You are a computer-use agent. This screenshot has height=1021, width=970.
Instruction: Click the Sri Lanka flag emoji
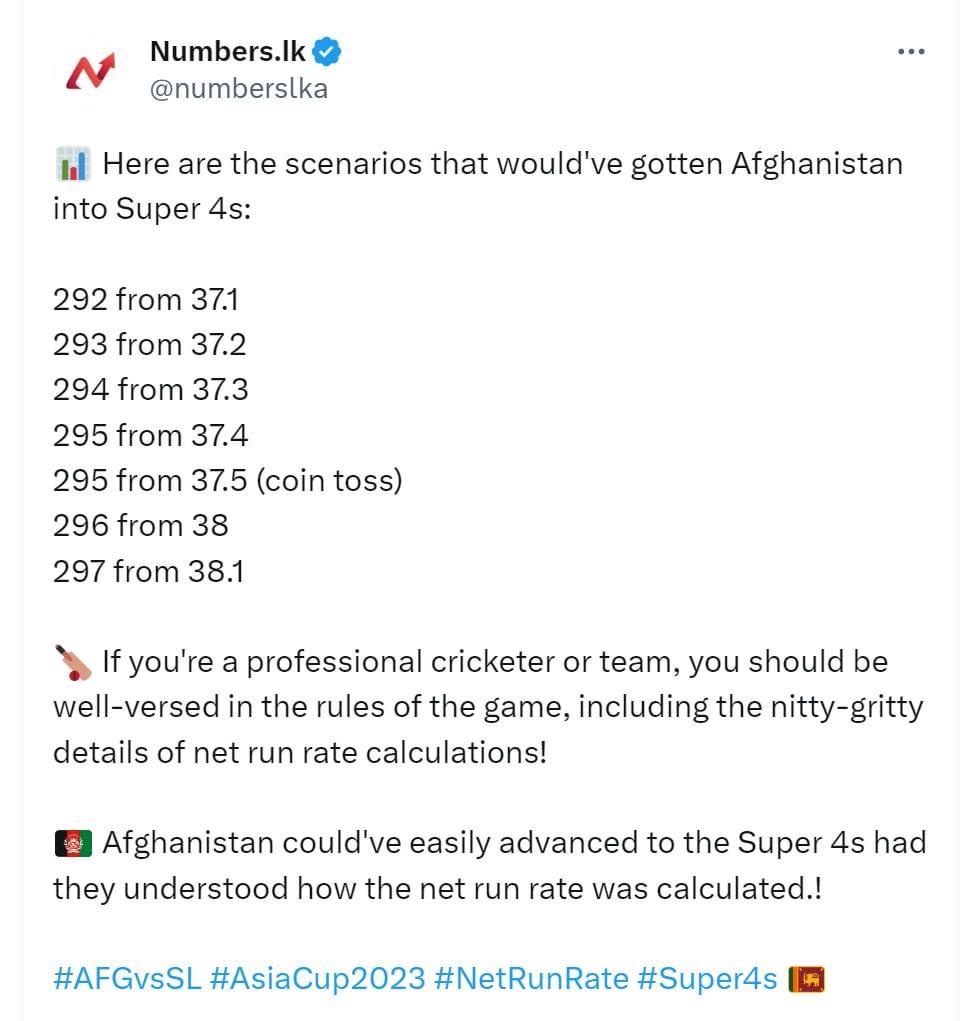pos(807,979)
